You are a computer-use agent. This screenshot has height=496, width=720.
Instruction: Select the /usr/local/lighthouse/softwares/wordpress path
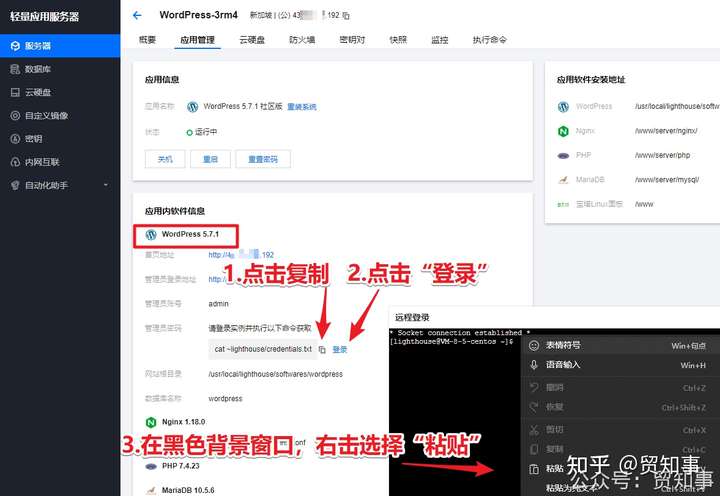(x=276, y=374)
